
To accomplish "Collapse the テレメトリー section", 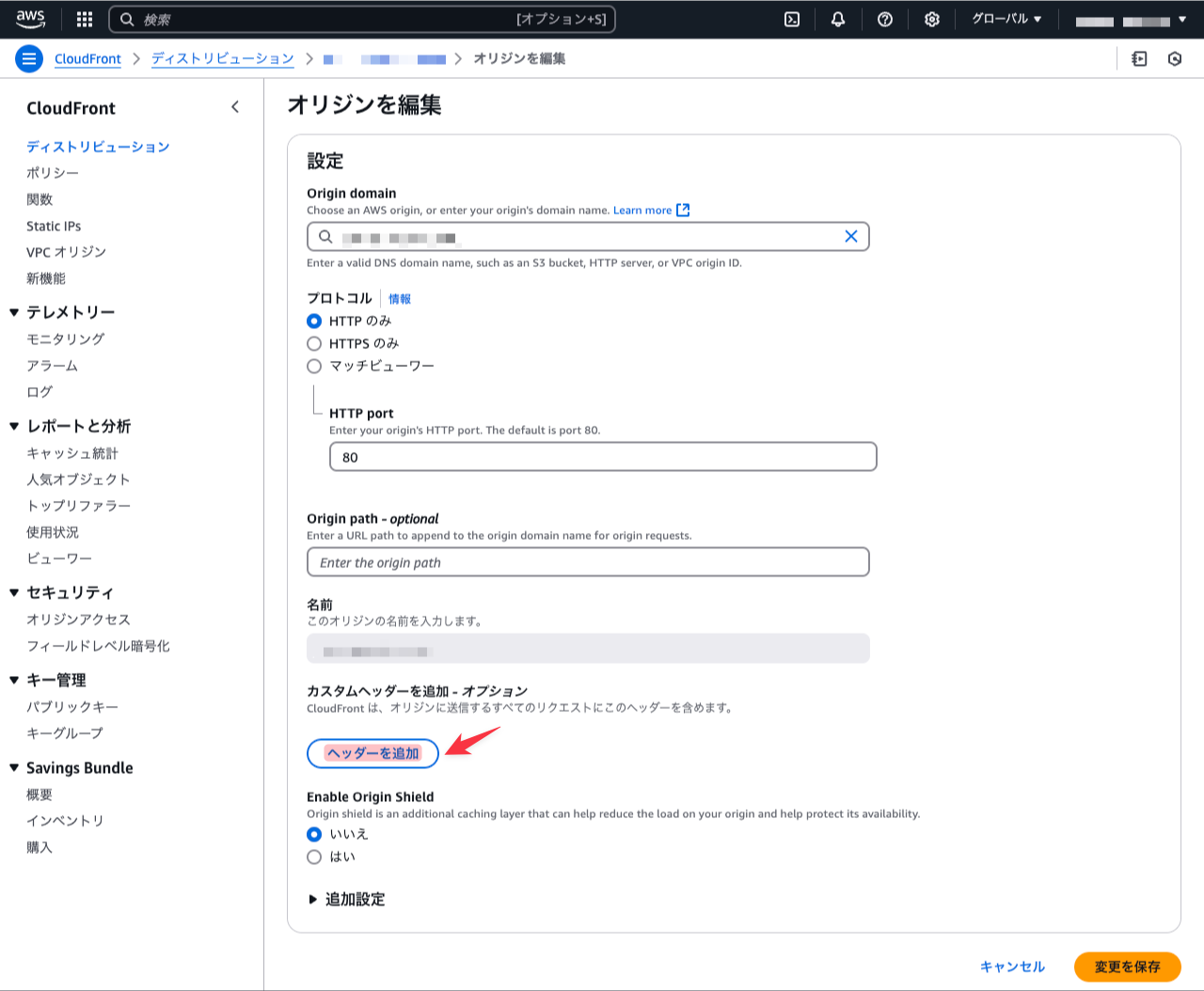I will coord(14,312).
